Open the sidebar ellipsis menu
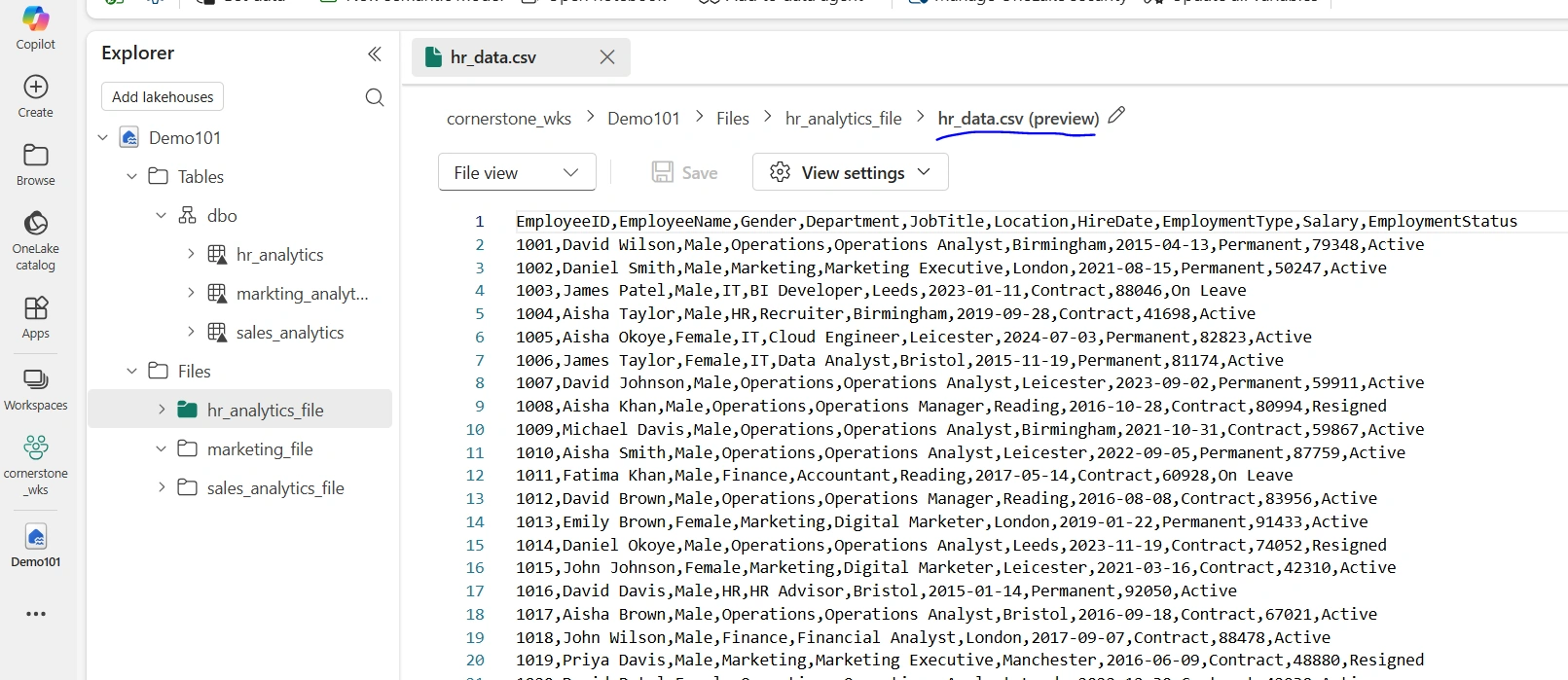 click(x=36, y=614)
